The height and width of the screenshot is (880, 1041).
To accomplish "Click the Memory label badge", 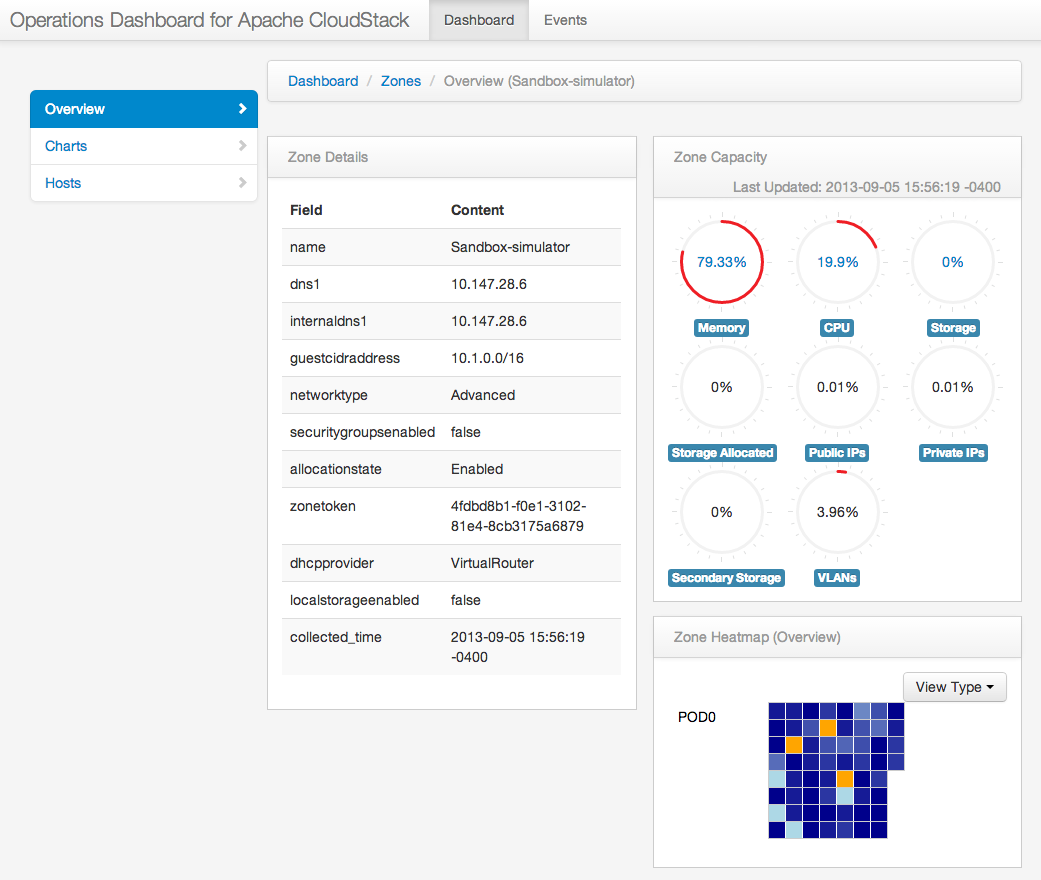I will pos(722,327).
